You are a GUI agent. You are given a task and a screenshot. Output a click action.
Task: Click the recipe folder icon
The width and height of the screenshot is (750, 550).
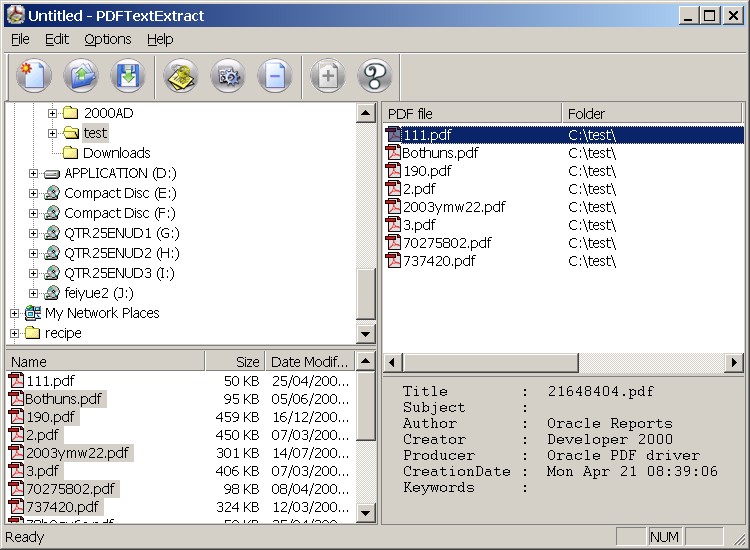point(33,332)
